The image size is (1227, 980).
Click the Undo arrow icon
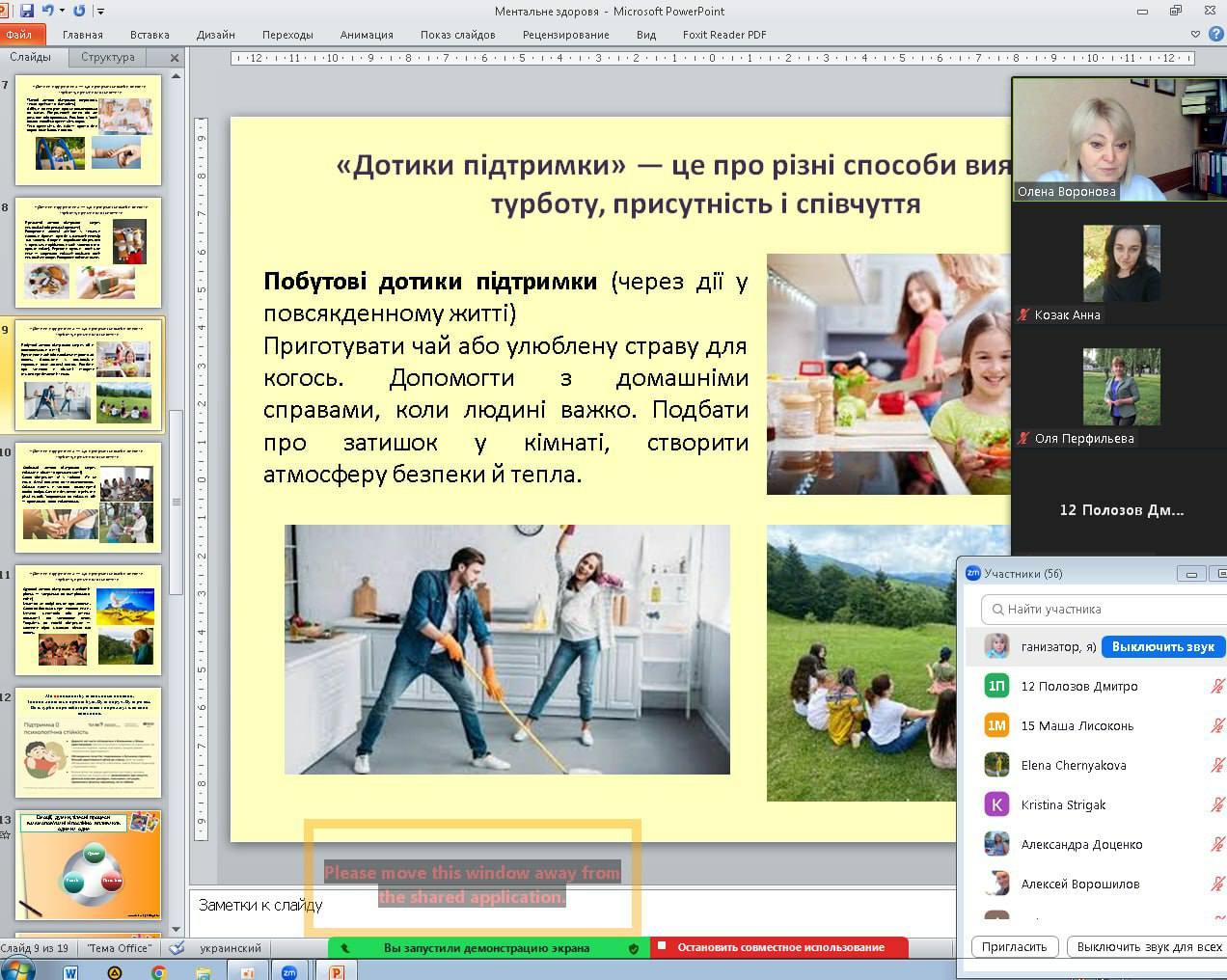click(x=47, y=11)
